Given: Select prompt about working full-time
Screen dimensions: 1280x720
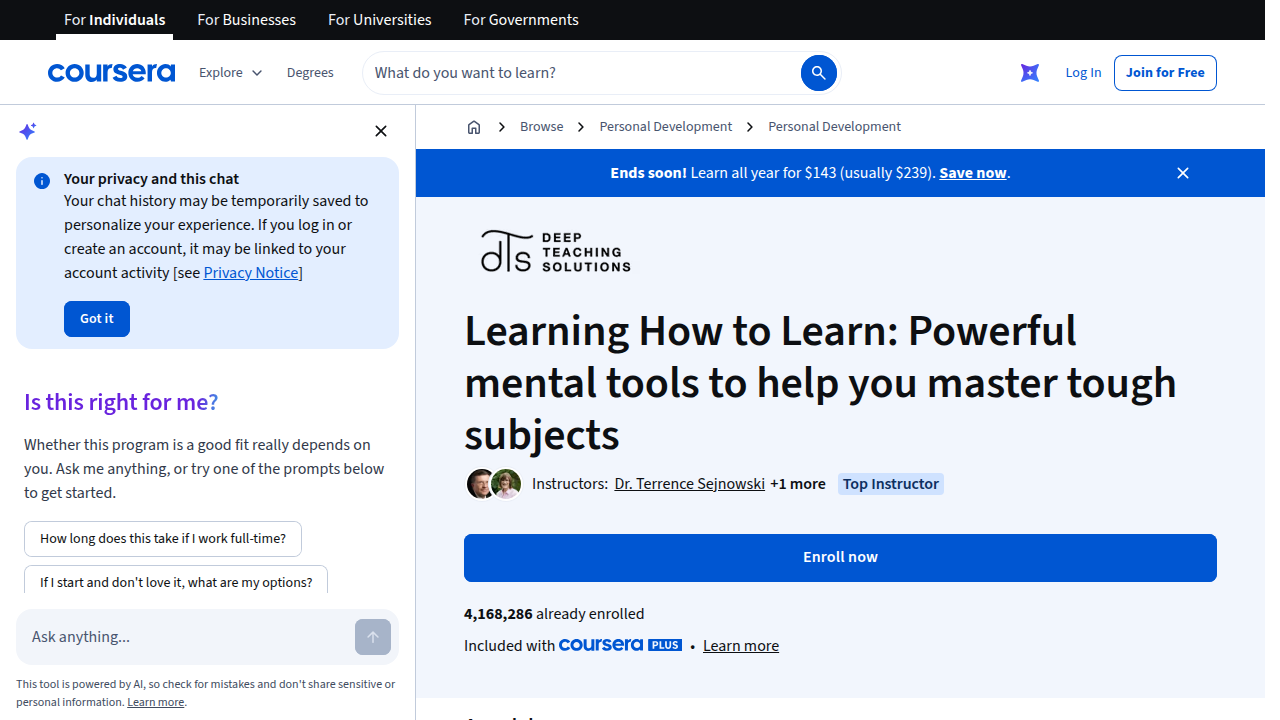Looking at the screenshot, I should click(163, 539).
